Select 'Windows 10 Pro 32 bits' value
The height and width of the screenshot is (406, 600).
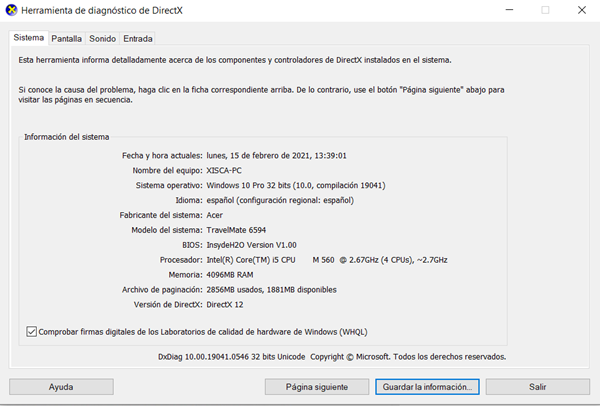248,186
